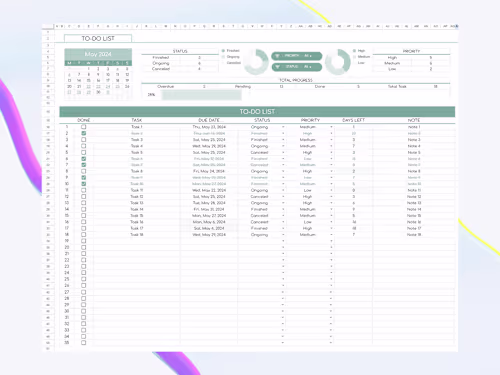Click the STATUS filter funnel icon

(x=277, y=67)
